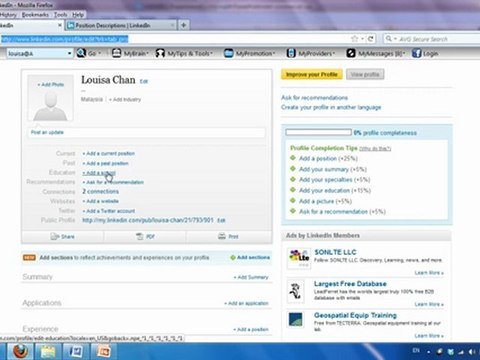Click Add a school link

coord(99,173)
